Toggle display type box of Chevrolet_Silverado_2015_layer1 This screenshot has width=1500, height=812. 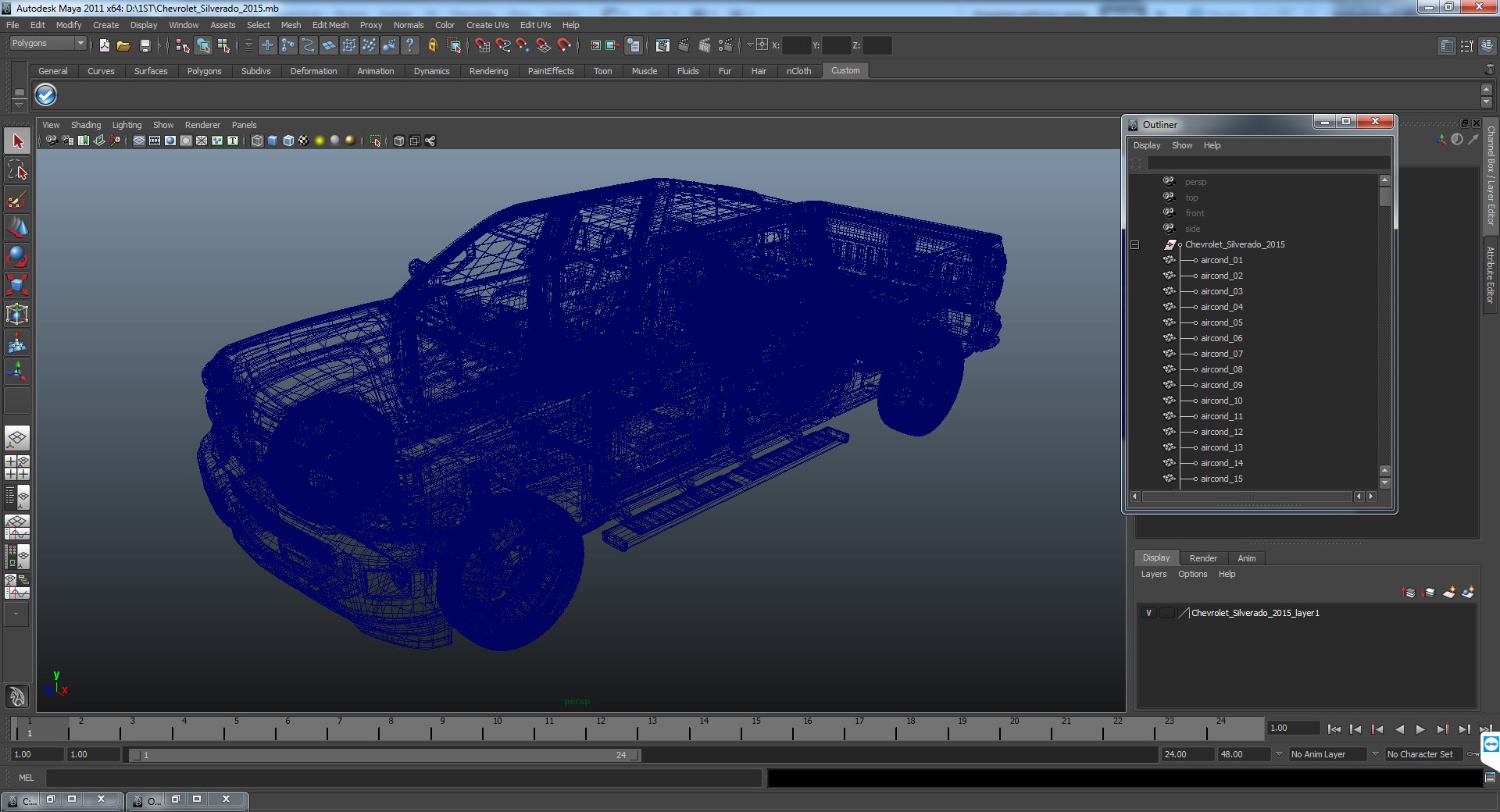coord(1166,613)
